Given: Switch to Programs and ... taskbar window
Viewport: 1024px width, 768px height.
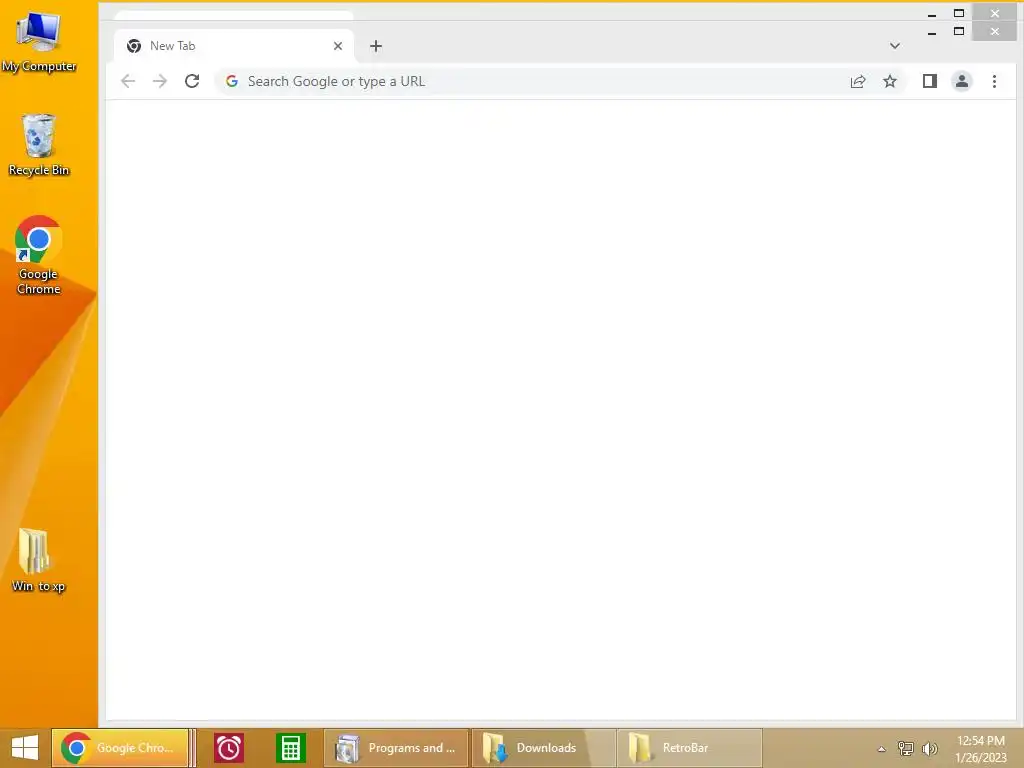Looking at the screenshot, I should 396,748.
